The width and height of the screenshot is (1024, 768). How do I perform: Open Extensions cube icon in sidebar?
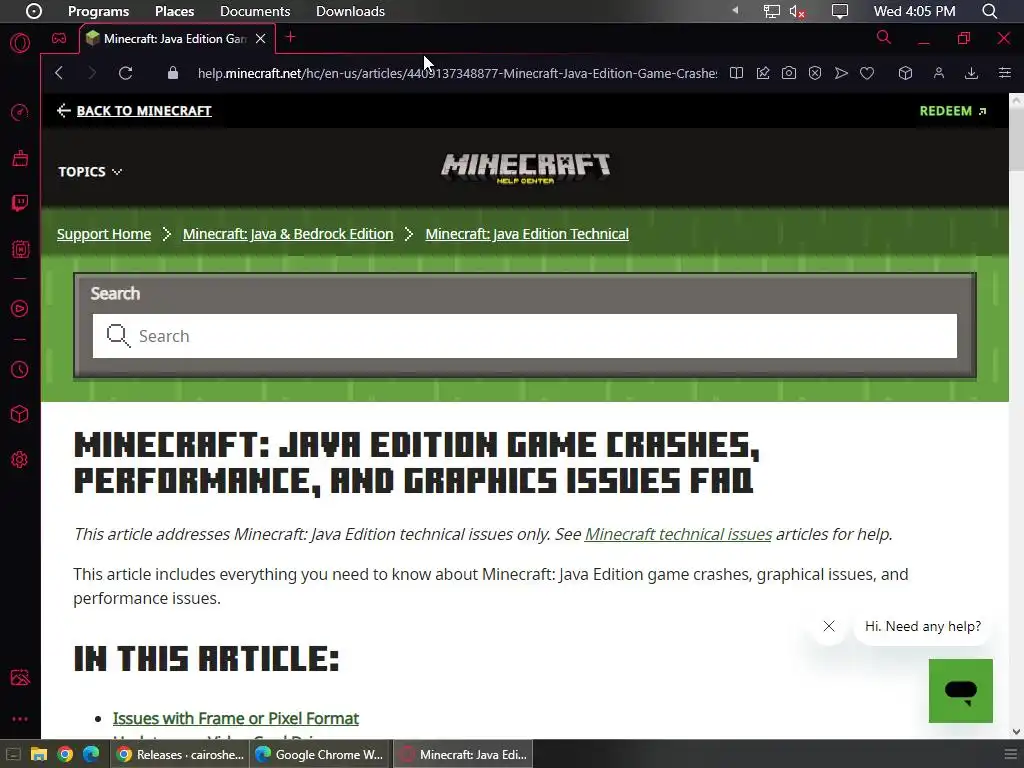(20, 414)
